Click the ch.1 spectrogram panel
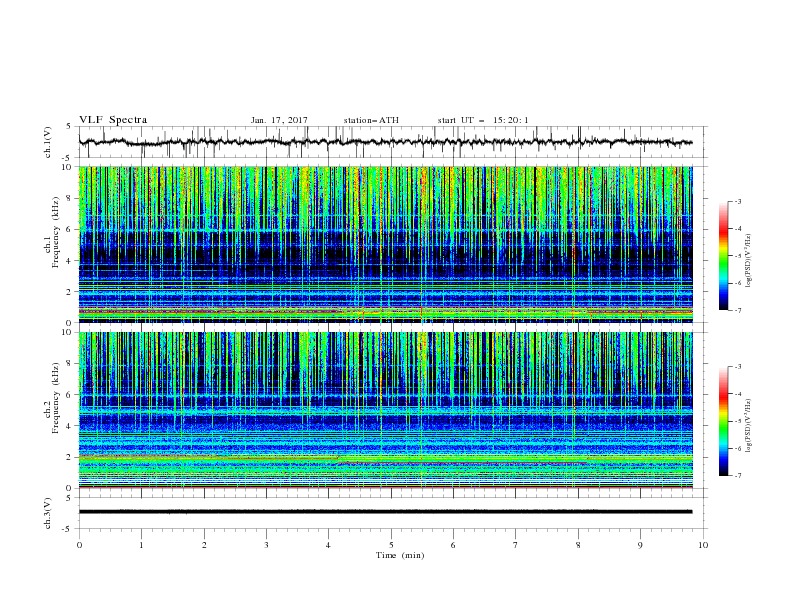Screen dimensions: 792x612 tap(385, 244)
